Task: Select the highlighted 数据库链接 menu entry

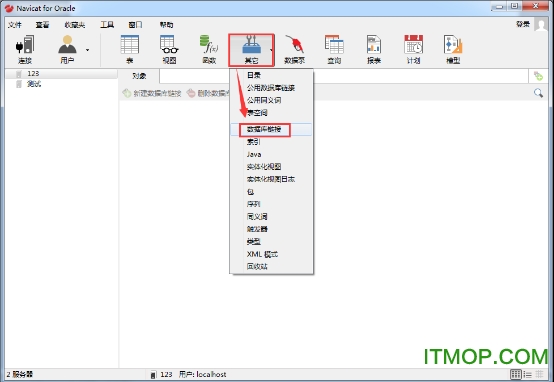Action: pos(271,129)
